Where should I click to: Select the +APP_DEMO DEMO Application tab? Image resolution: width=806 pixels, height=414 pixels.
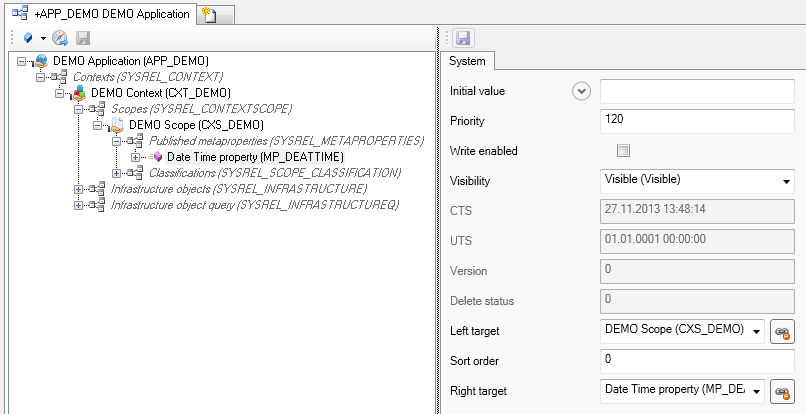coord(100,14)
